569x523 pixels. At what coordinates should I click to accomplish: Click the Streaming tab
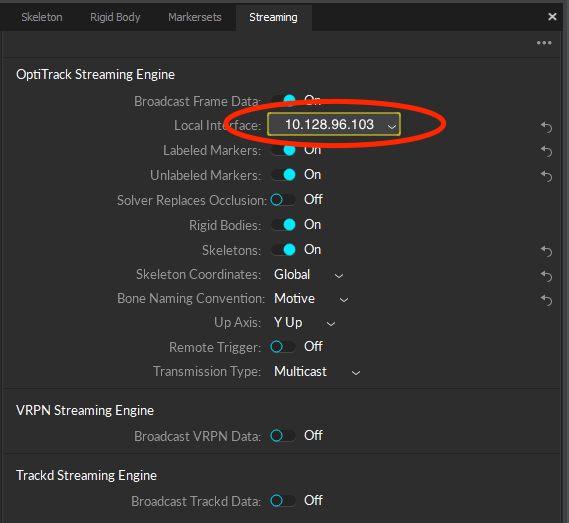273,17
